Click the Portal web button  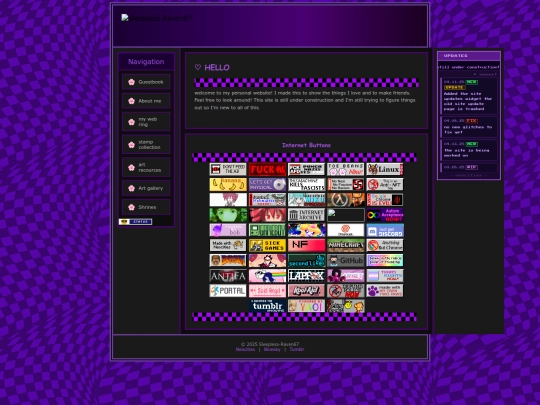(228, 291)
